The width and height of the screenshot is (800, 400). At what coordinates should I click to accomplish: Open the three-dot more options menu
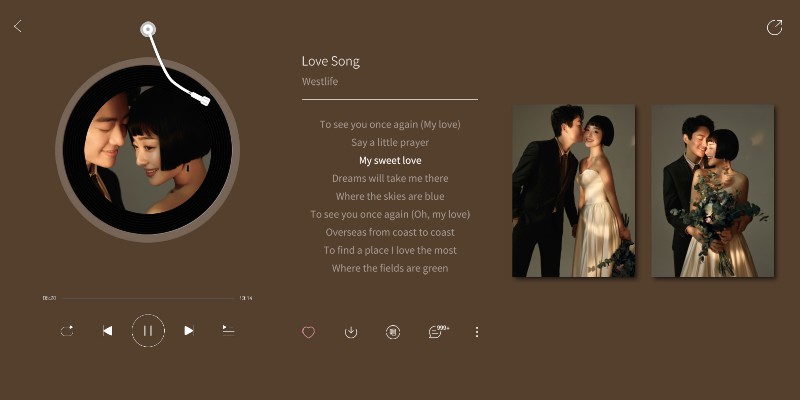pos(477,332)
